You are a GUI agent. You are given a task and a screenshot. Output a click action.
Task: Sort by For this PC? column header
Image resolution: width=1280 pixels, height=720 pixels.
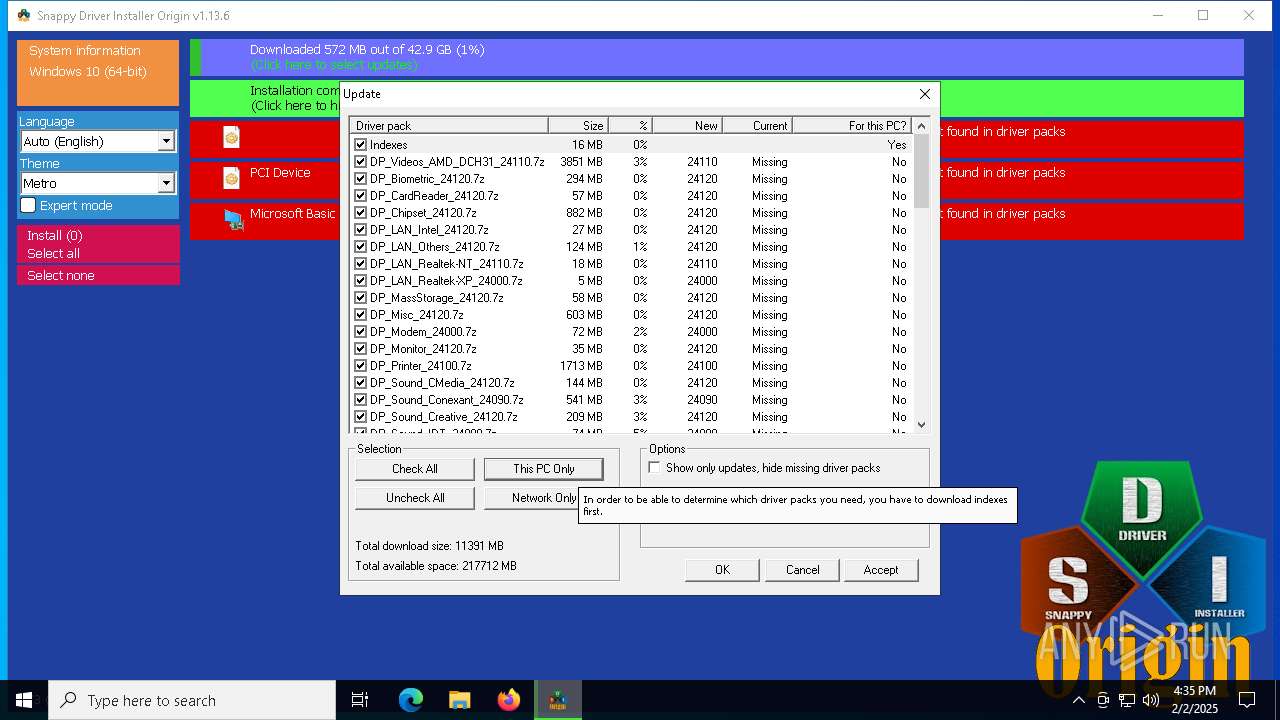[x=852, y=126]
